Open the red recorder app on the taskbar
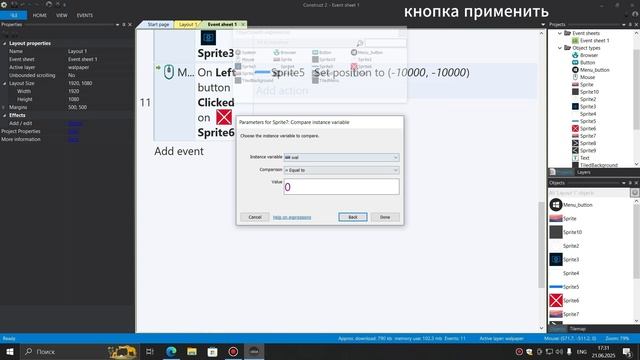Screen dimensions: 640x360 tap(233, 352)
